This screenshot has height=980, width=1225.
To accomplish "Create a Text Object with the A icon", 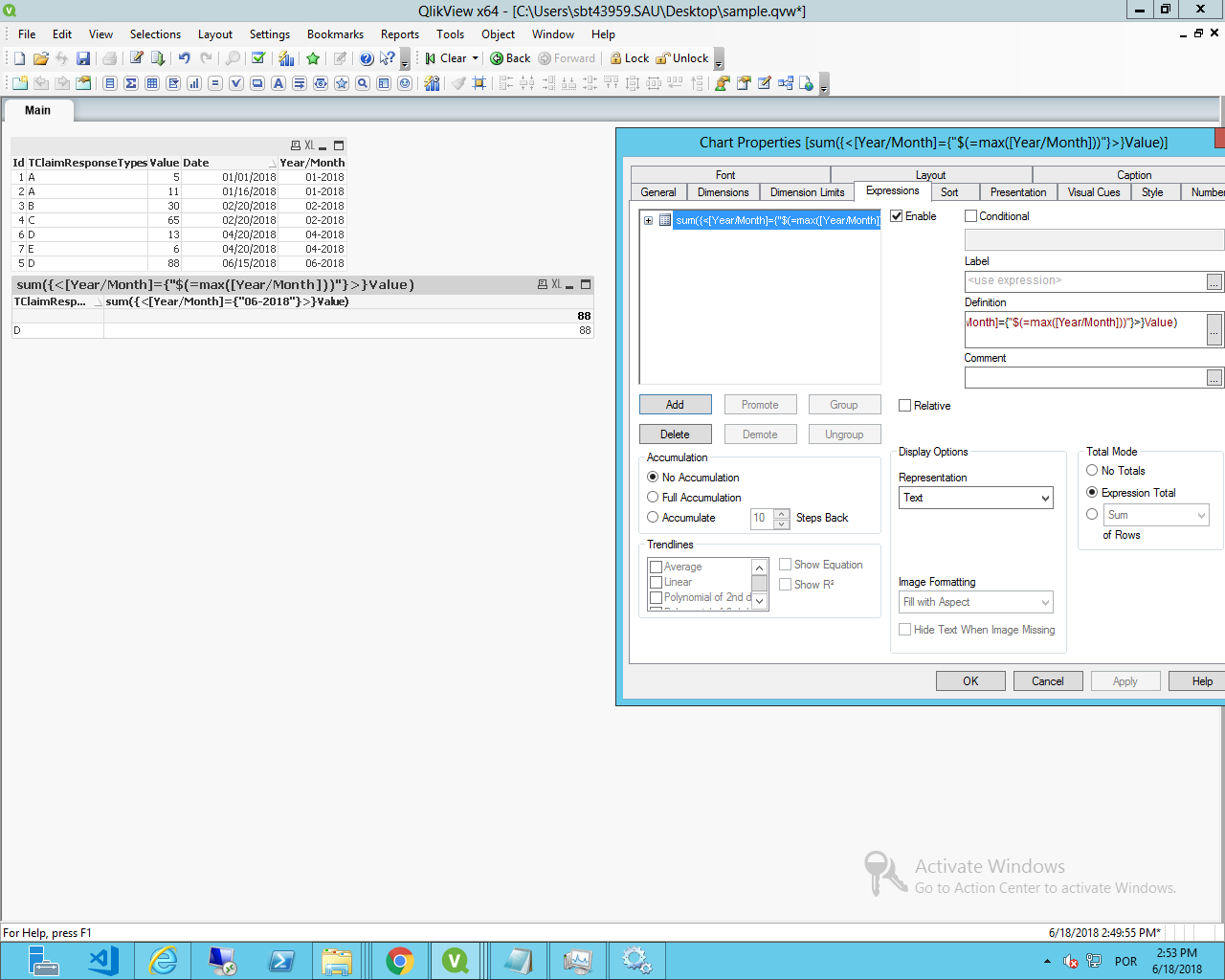I will [x=278, y=83].
